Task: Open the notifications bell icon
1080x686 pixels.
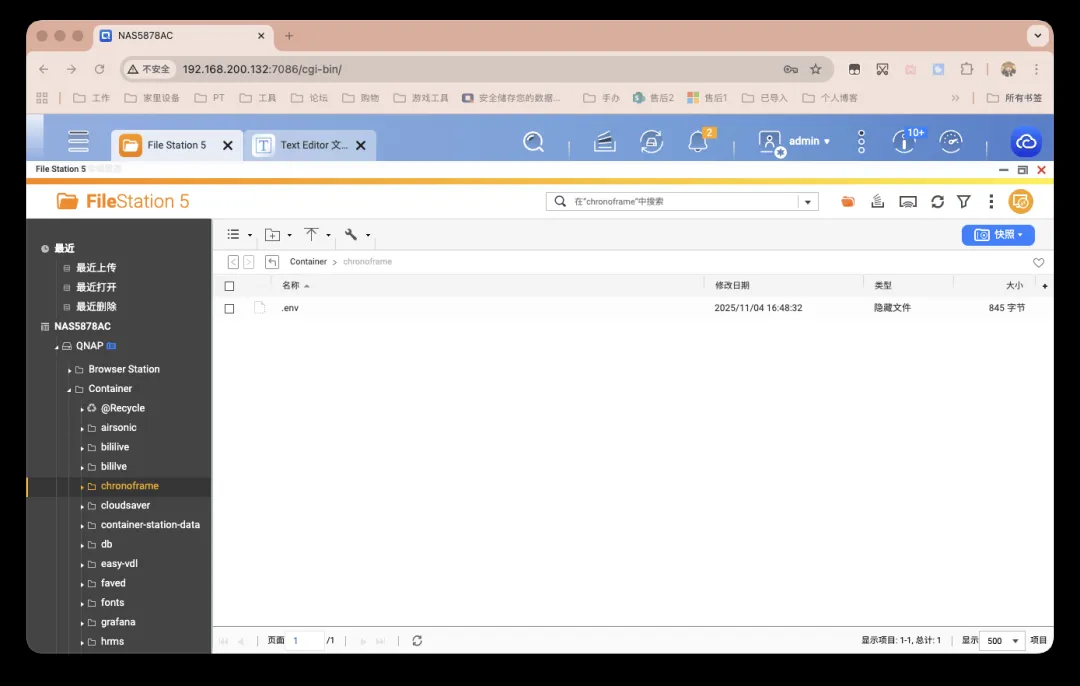Action: (698, 142)
